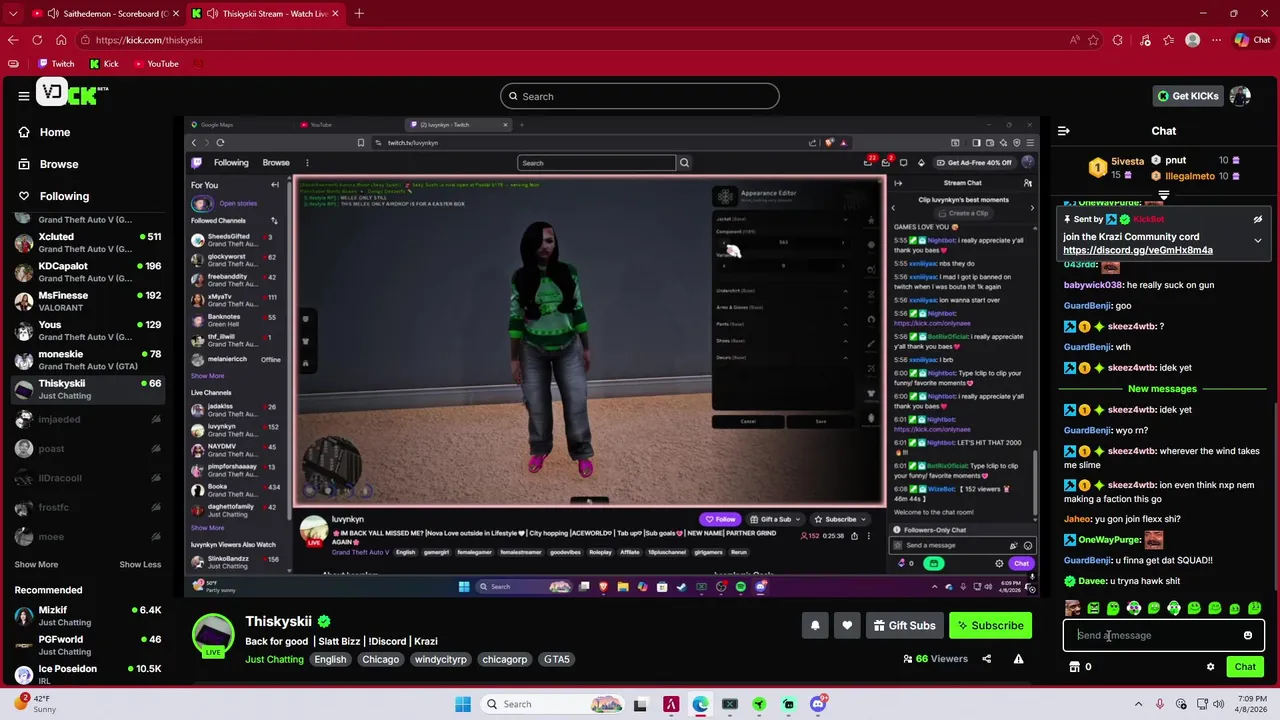Expand the pinned message chevron
Screen dimensions: 1280x720
[x=1258, y=241]
